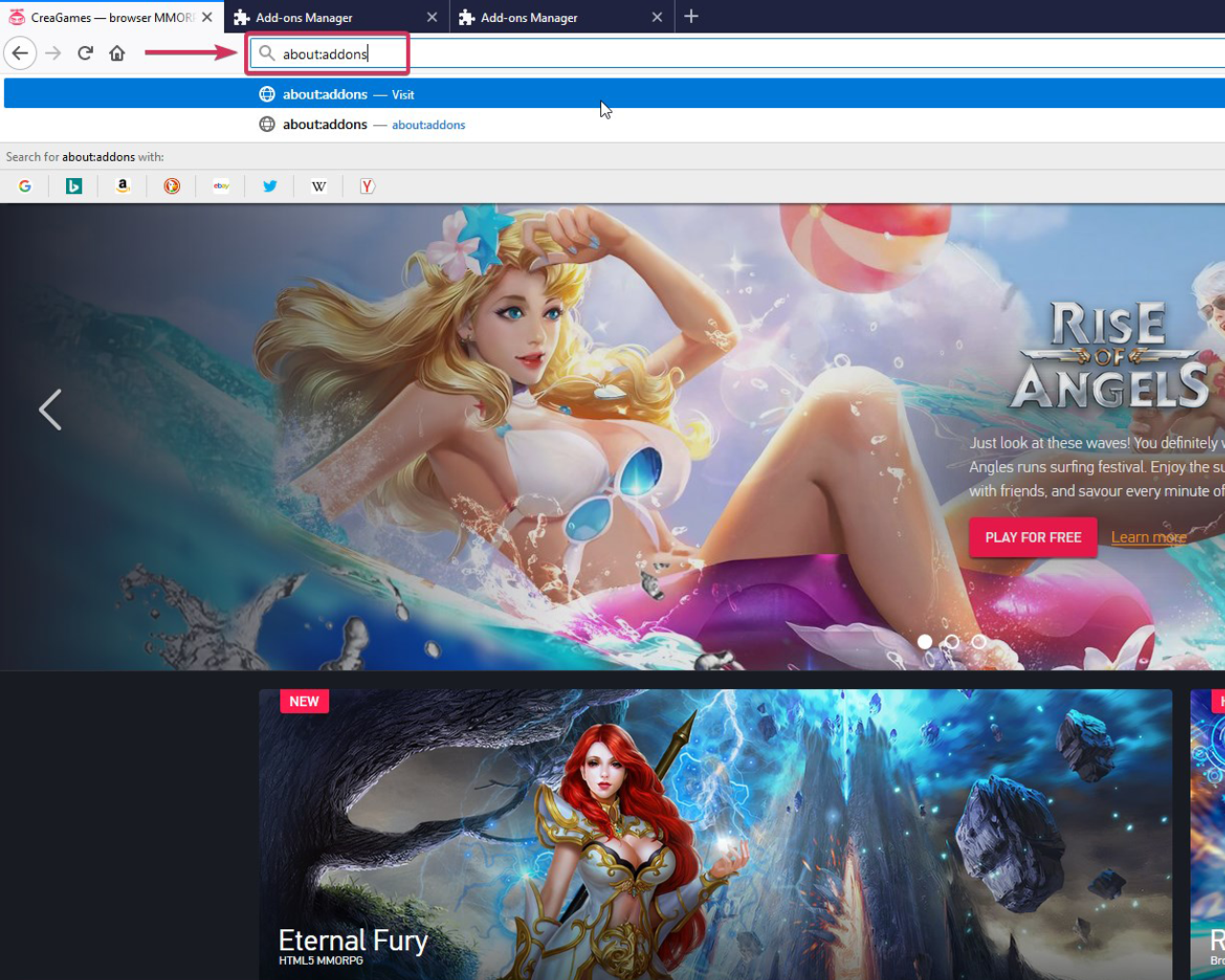Go to the Home page icon

coord(117,54)
